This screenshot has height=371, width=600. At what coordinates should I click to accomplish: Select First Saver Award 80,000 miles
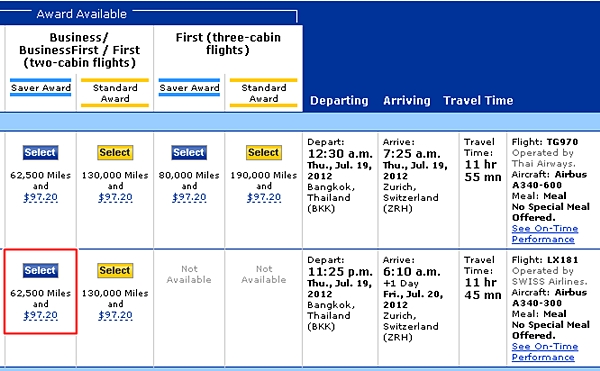pos(189,153)
